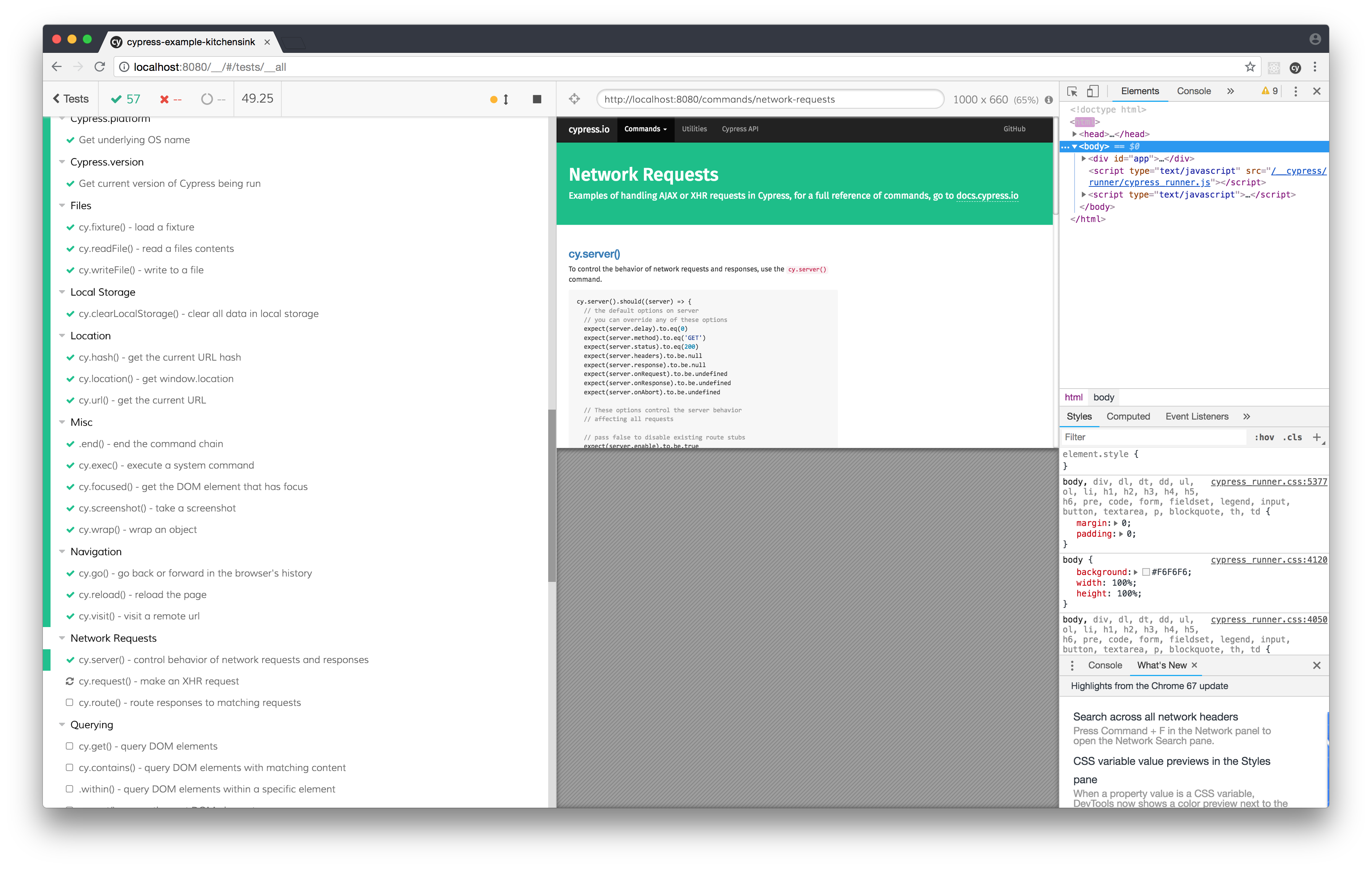Viewport: 1372px width, 869px height.
Task: Click the stop tests square button
Action: click(x=537, y=99)
